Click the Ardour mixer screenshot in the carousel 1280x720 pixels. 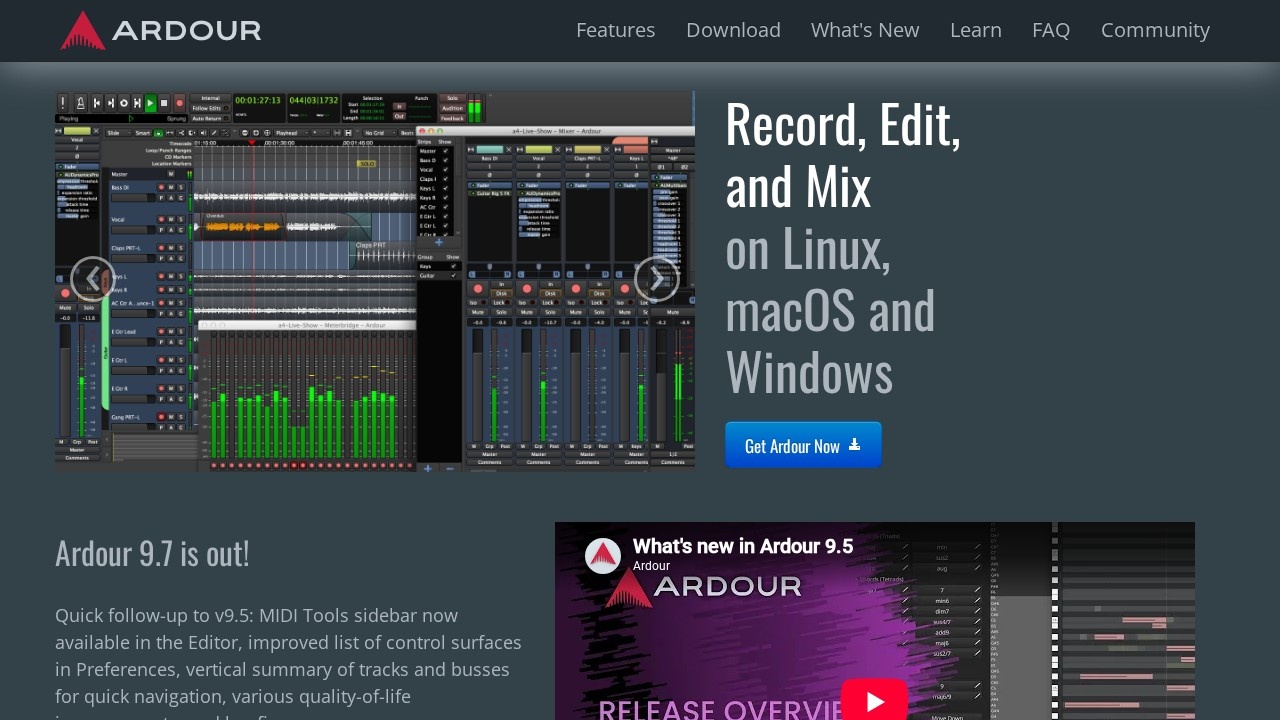pos(375,281)
